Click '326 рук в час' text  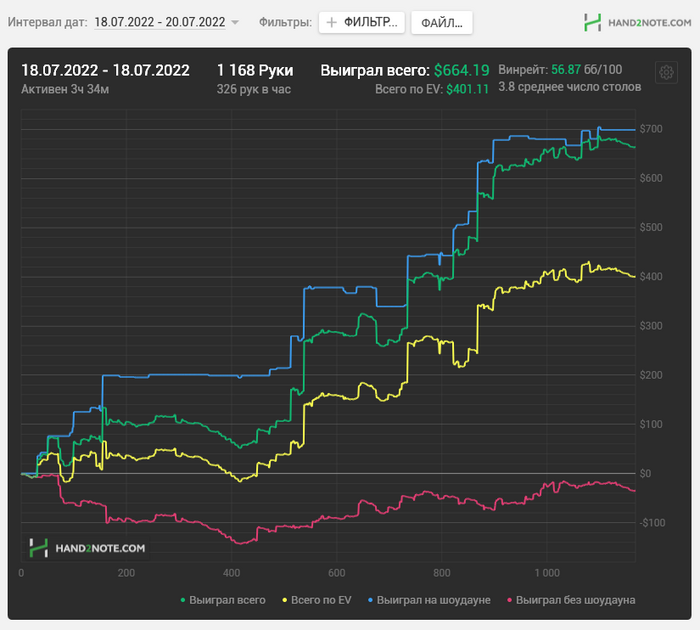coord(254,89)
